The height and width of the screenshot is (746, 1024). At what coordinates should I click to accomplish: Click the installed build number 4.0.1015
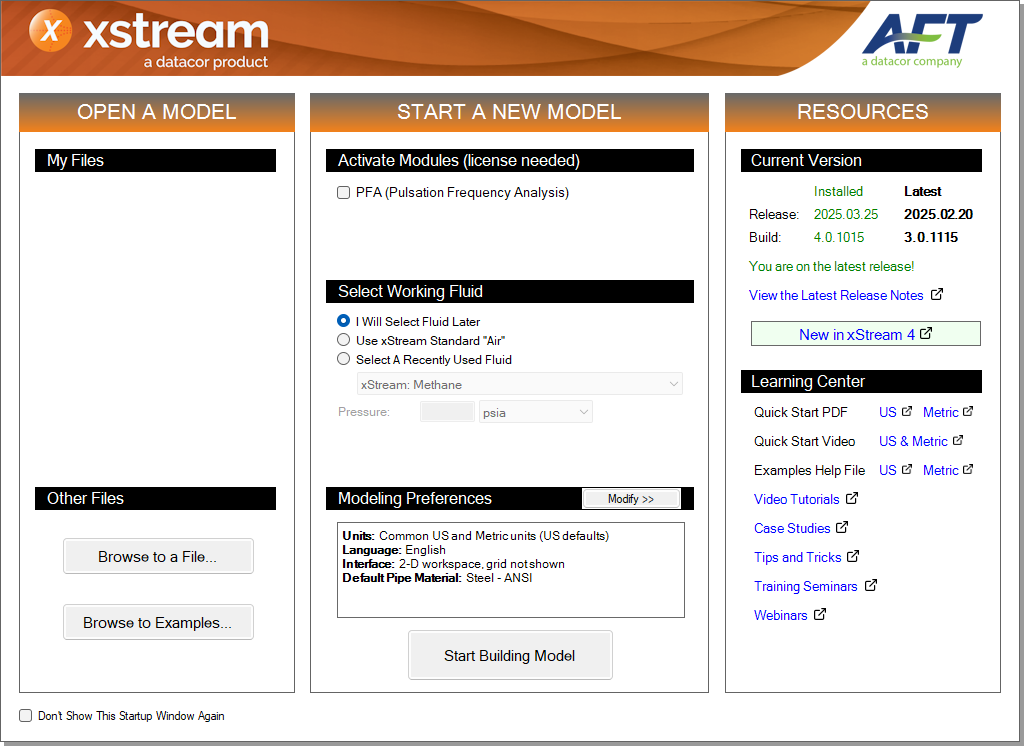click(x=839, y=237)
